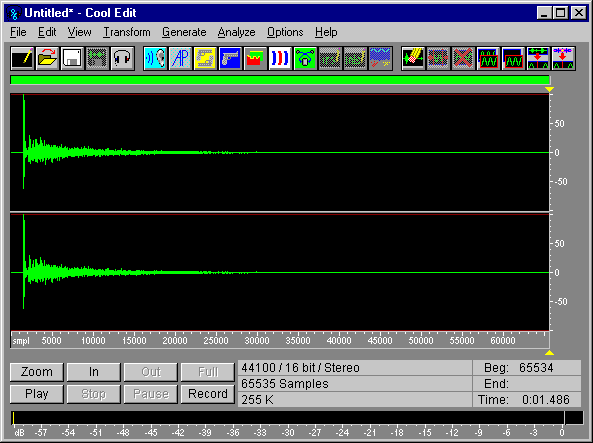Image resolution: width=593 pixels, height=443 pixels.
Task: Click the Zoom button
Action: point(37,372)
